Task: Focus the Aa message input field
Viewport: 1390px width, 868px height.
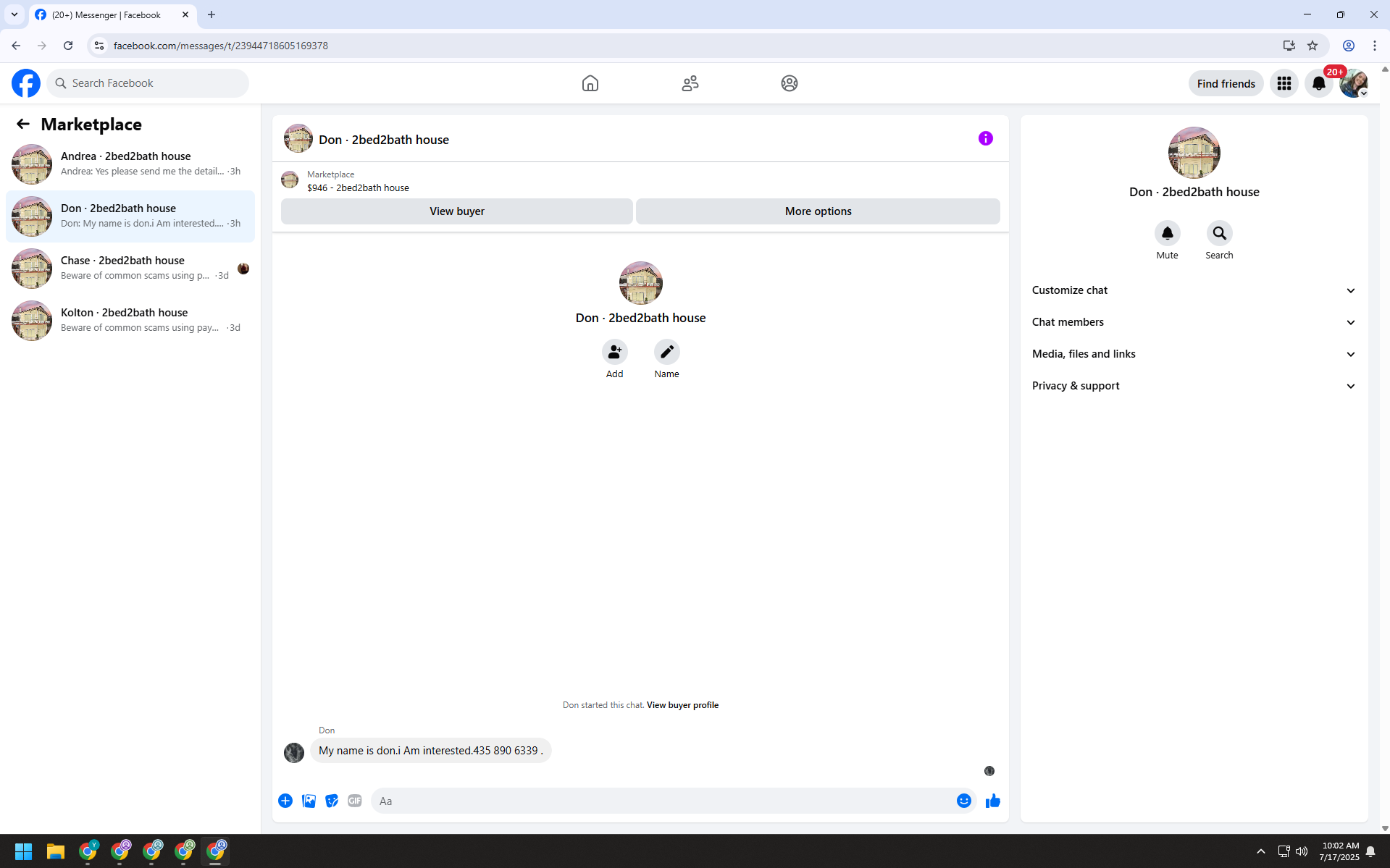Action: click(663, 801)
